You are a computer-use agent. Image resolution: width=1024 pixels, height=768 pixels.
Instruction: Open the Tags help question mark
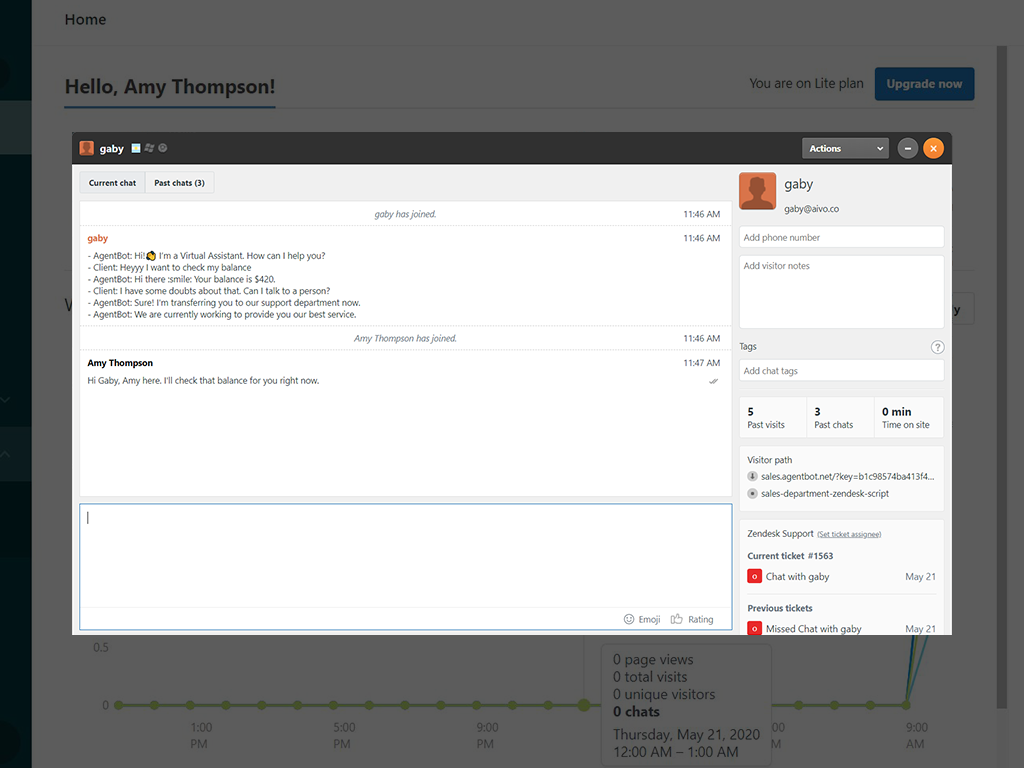(937, 346)
